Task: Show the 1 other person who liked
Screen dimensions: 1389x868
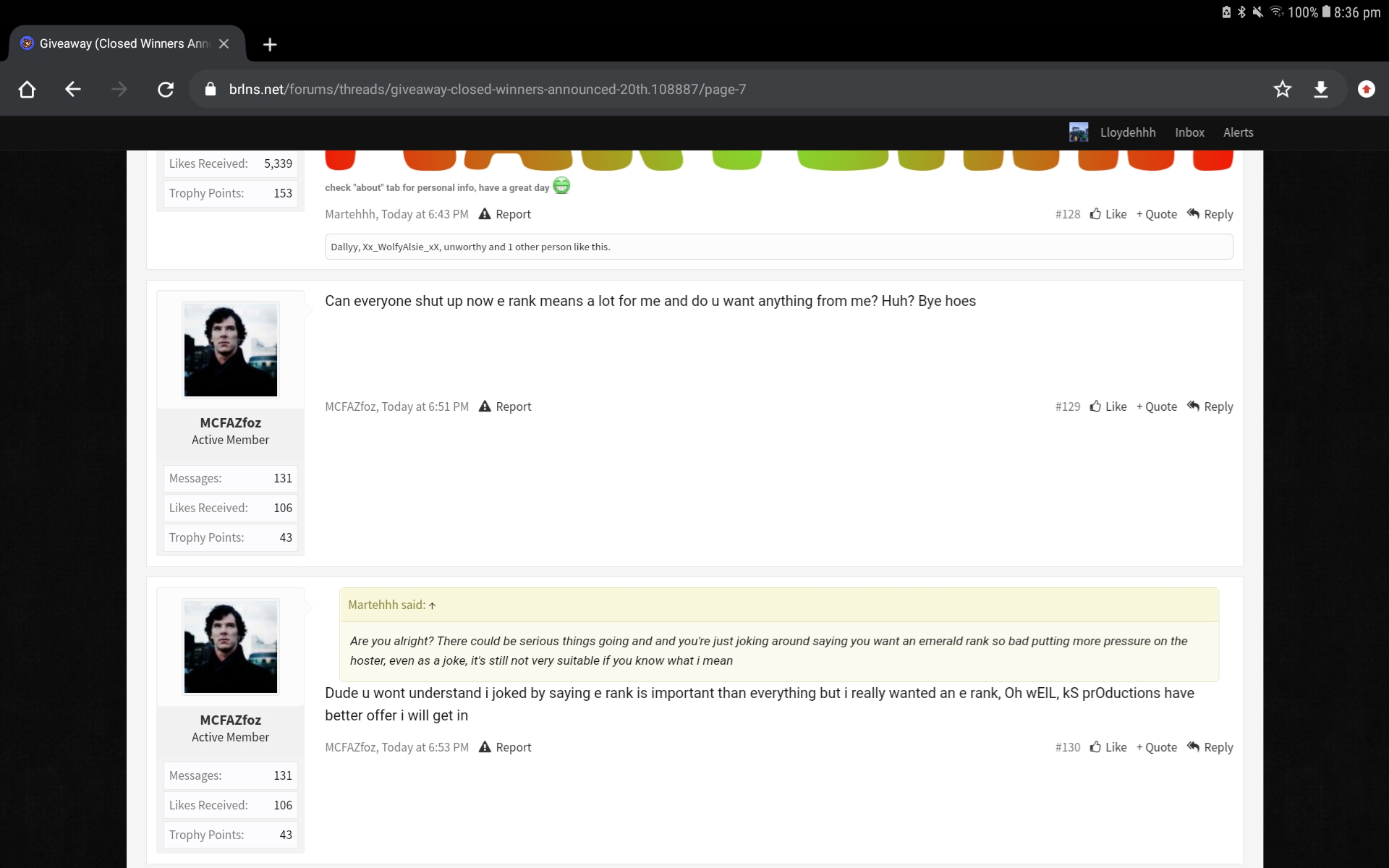Action: (x=540, y=247)
